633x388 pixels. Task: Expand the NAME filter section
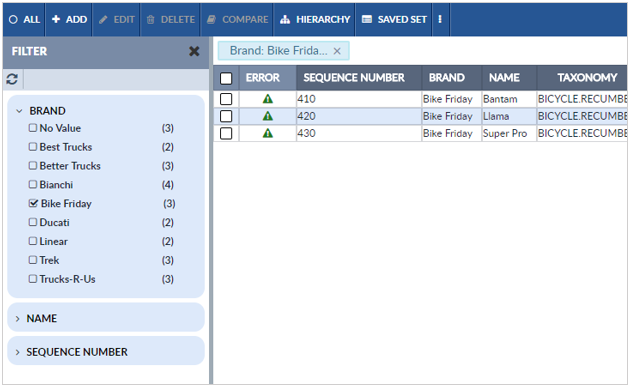17,319
